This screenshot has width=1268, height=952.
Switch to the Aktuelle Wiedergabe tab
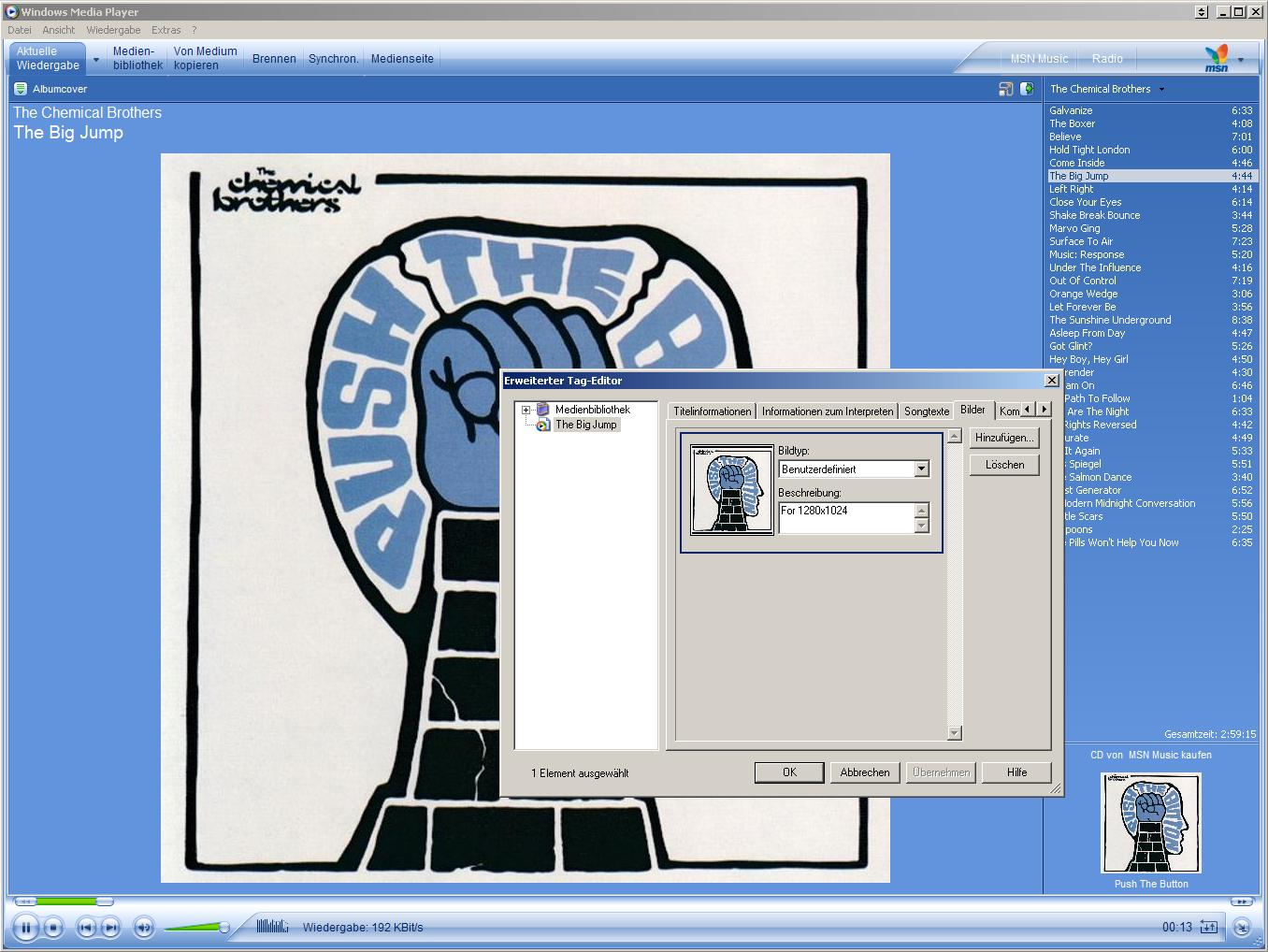coord(48,58)
